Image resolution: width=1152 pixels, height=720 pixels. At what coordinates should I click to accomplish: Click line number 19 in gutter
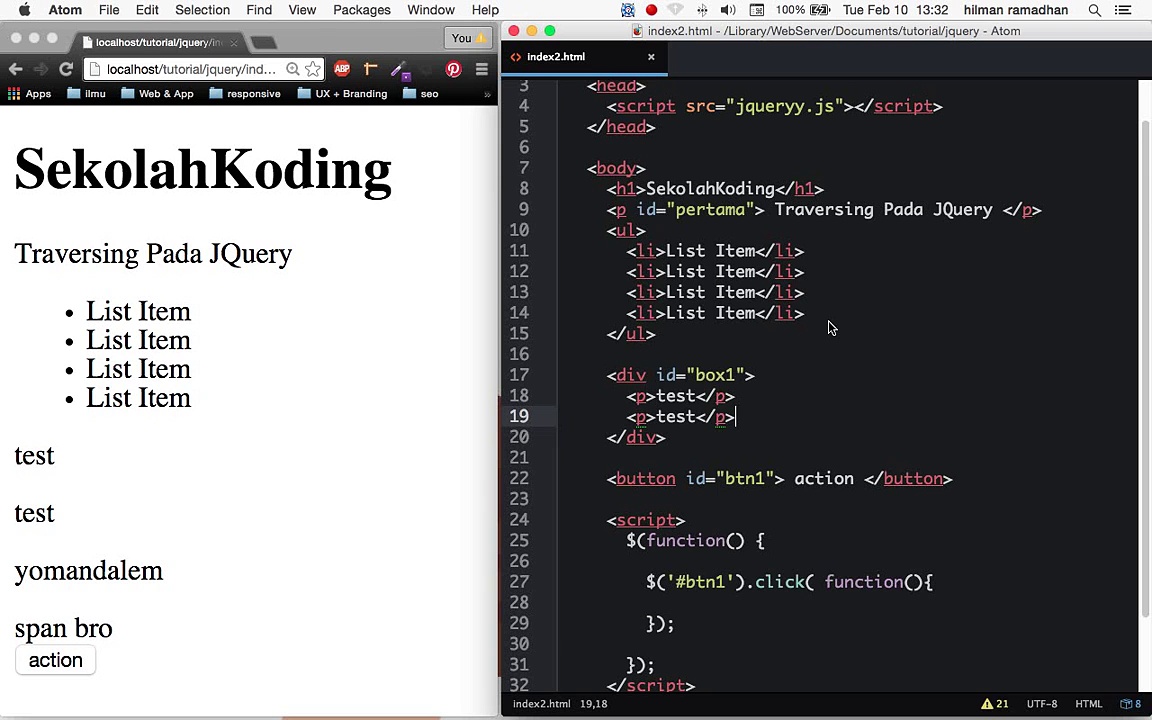pos(519,416)
